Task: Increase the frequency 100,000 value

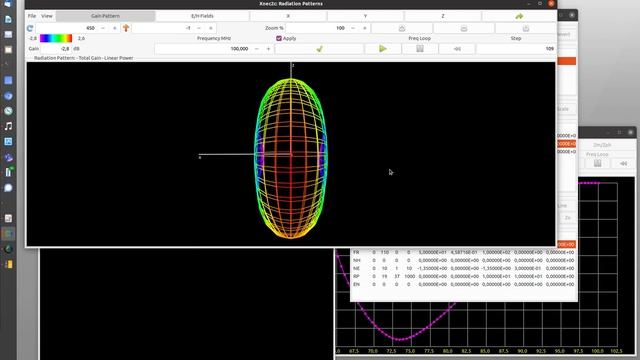Action: (269, 49)
